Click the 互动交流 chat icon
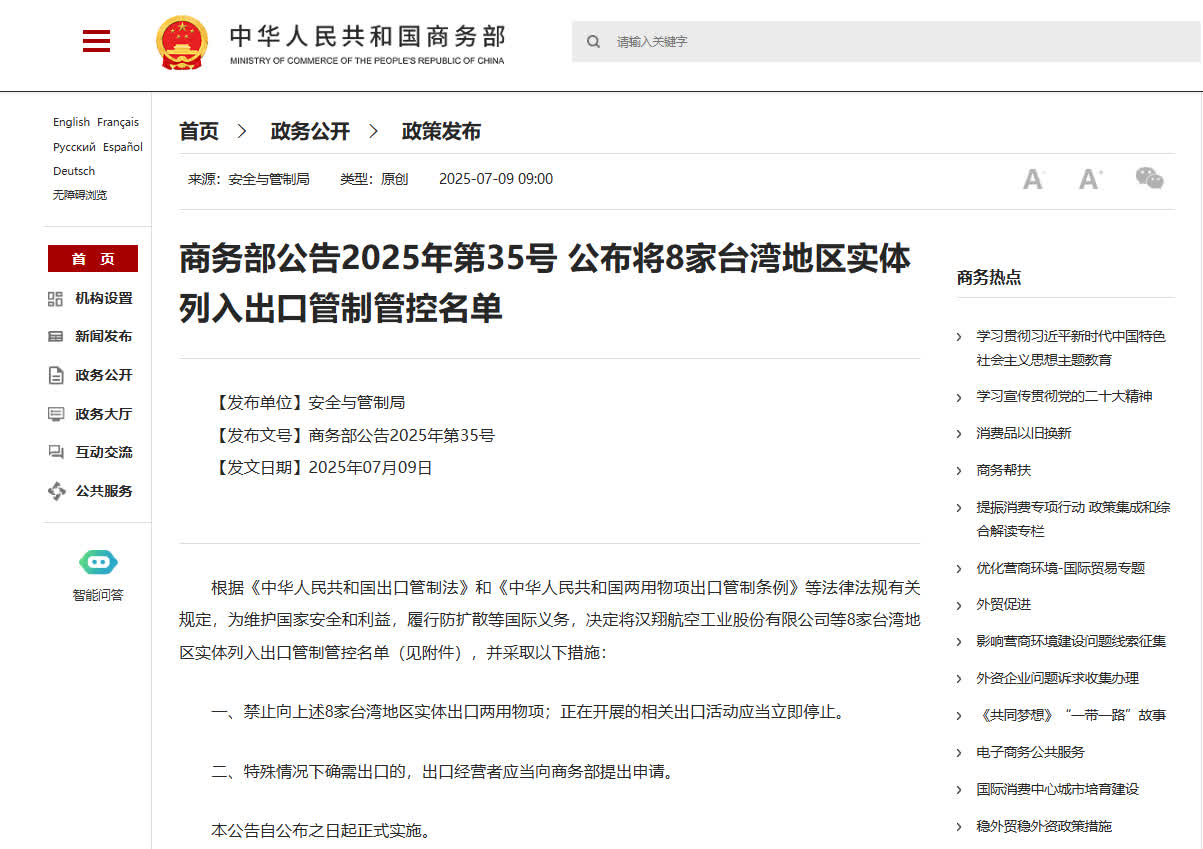 (56, 452)
